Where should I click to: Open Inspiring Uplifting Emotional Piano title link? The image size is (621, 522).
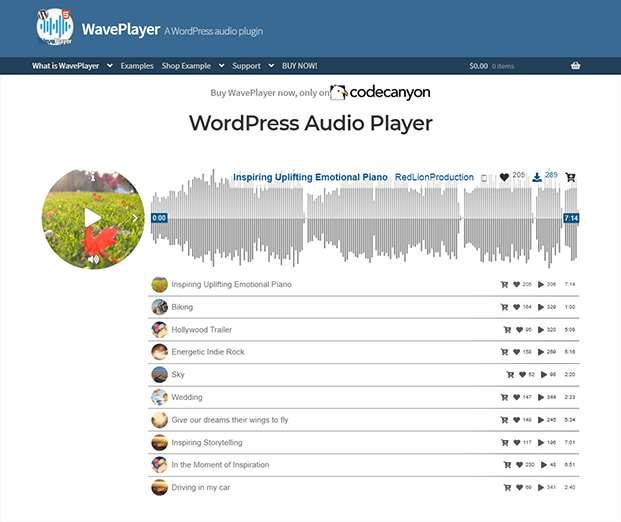pyautogui.click(x=310, y=177)
